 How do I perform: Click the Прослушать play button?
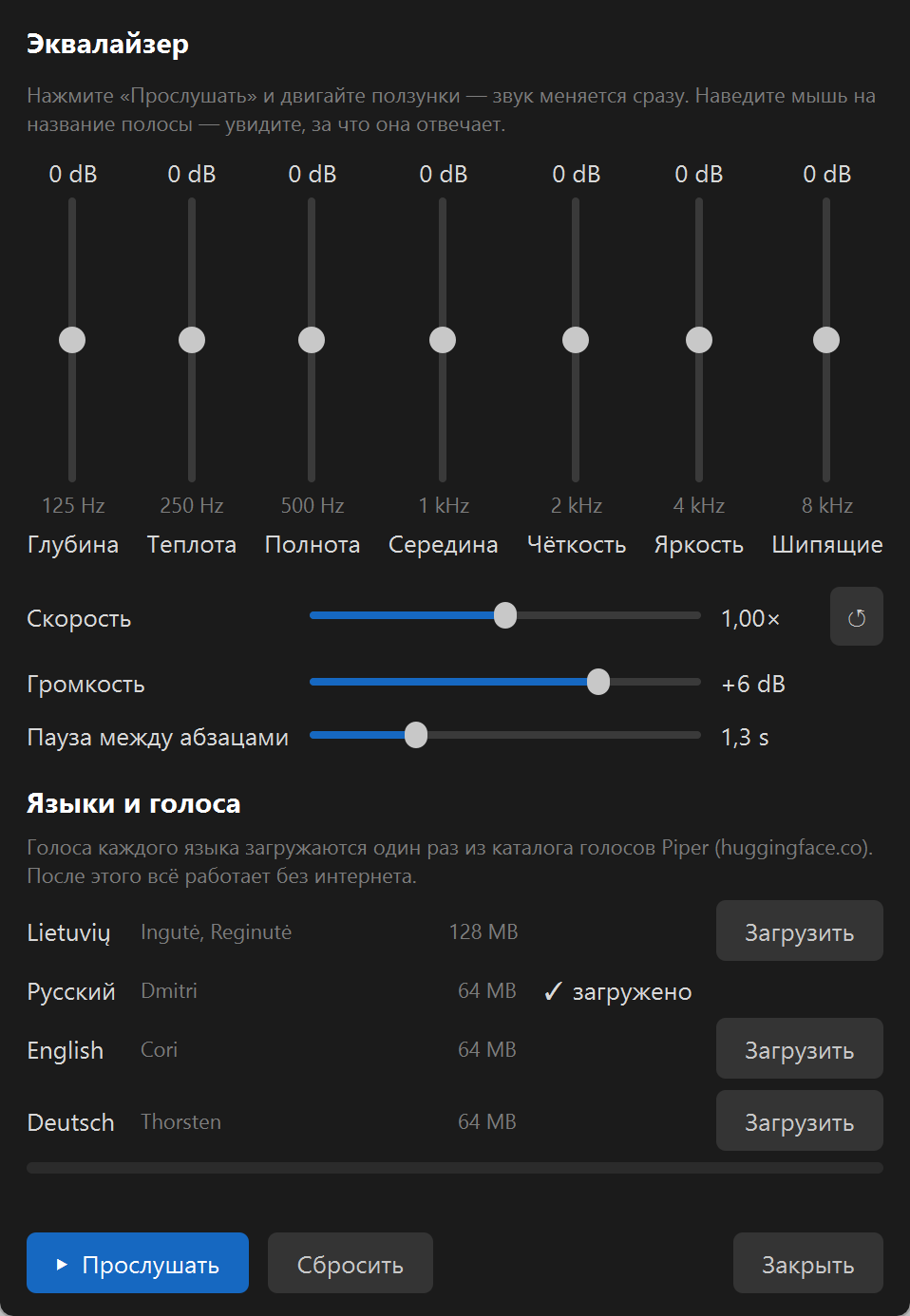pos(138,1263)
